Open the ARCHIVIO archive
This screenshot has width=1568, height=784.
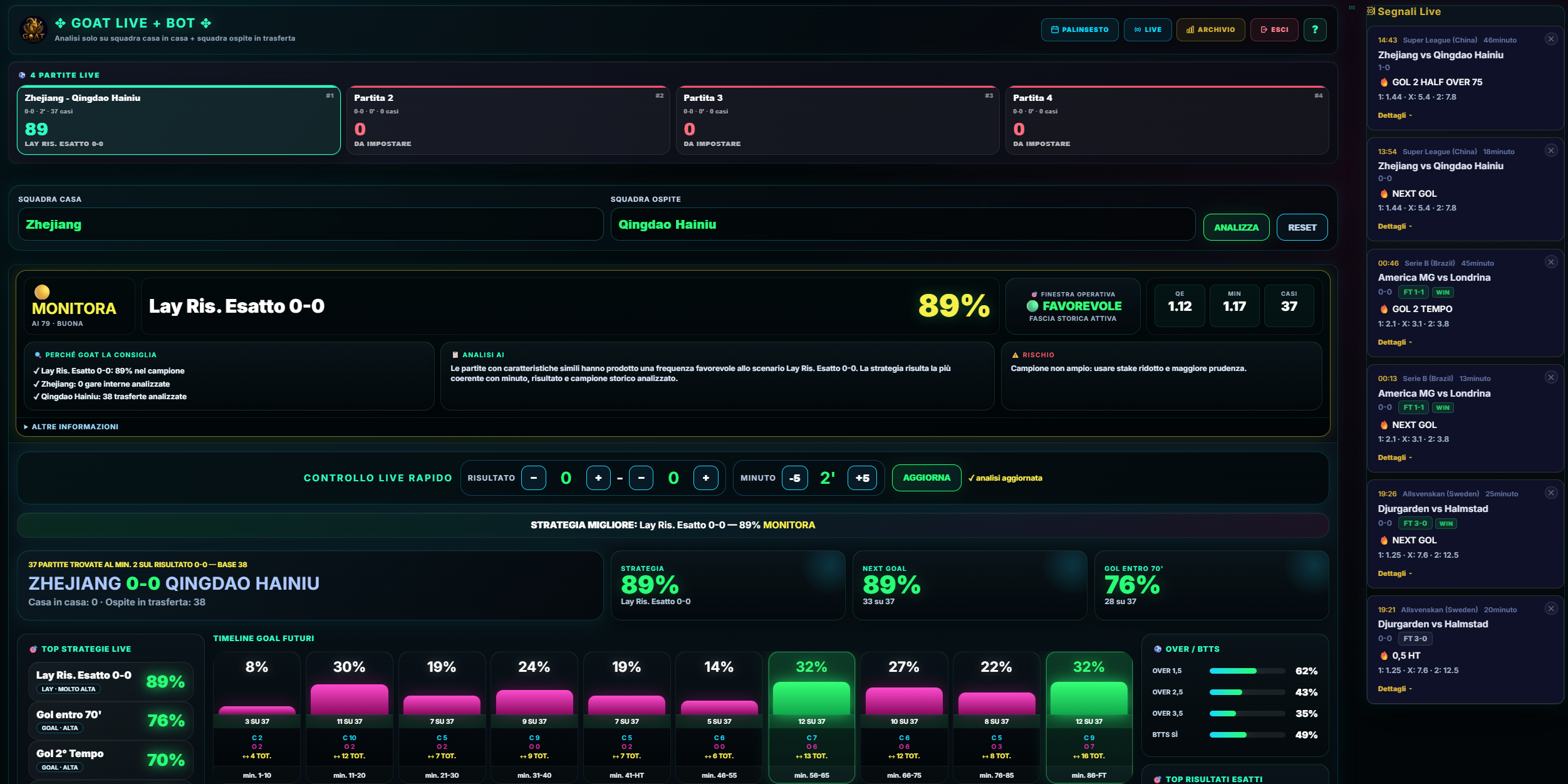pos(1210,29)
